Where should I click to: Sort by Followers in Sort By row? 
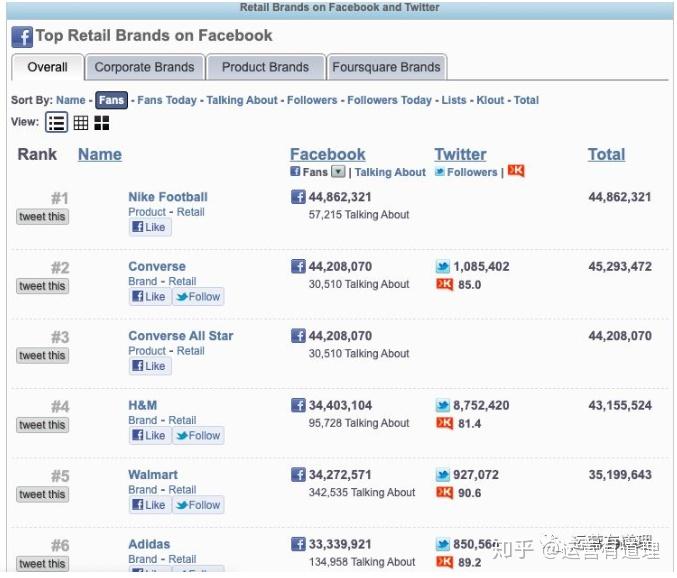pos(312,100)
